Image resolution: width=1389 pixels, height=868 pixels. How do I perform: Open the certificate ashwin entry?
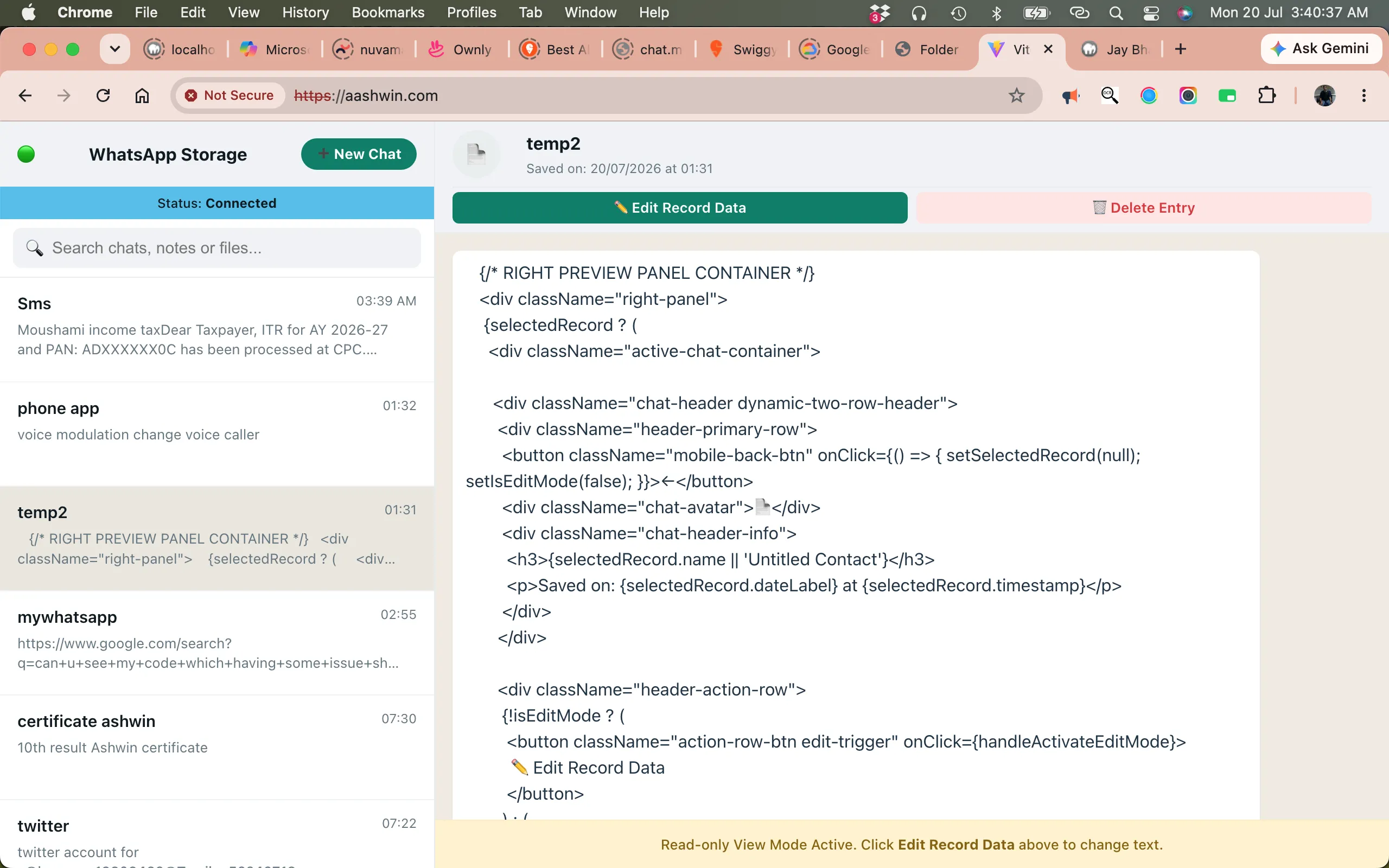click(x=217, y=748)
